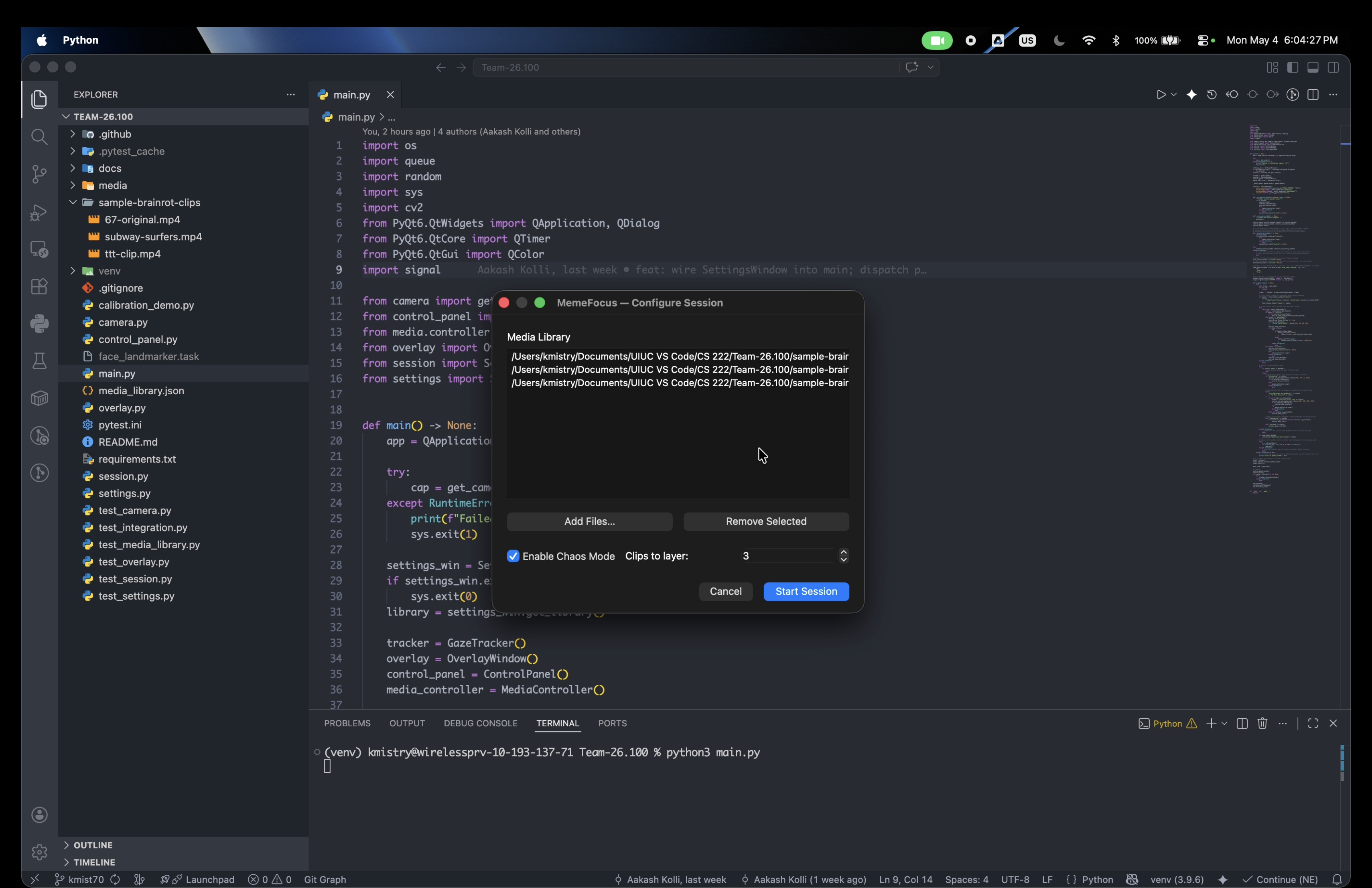Expand the OUTLINE section
The height and width of the screenshot is (888, 1372).
[x=93, y=845]
